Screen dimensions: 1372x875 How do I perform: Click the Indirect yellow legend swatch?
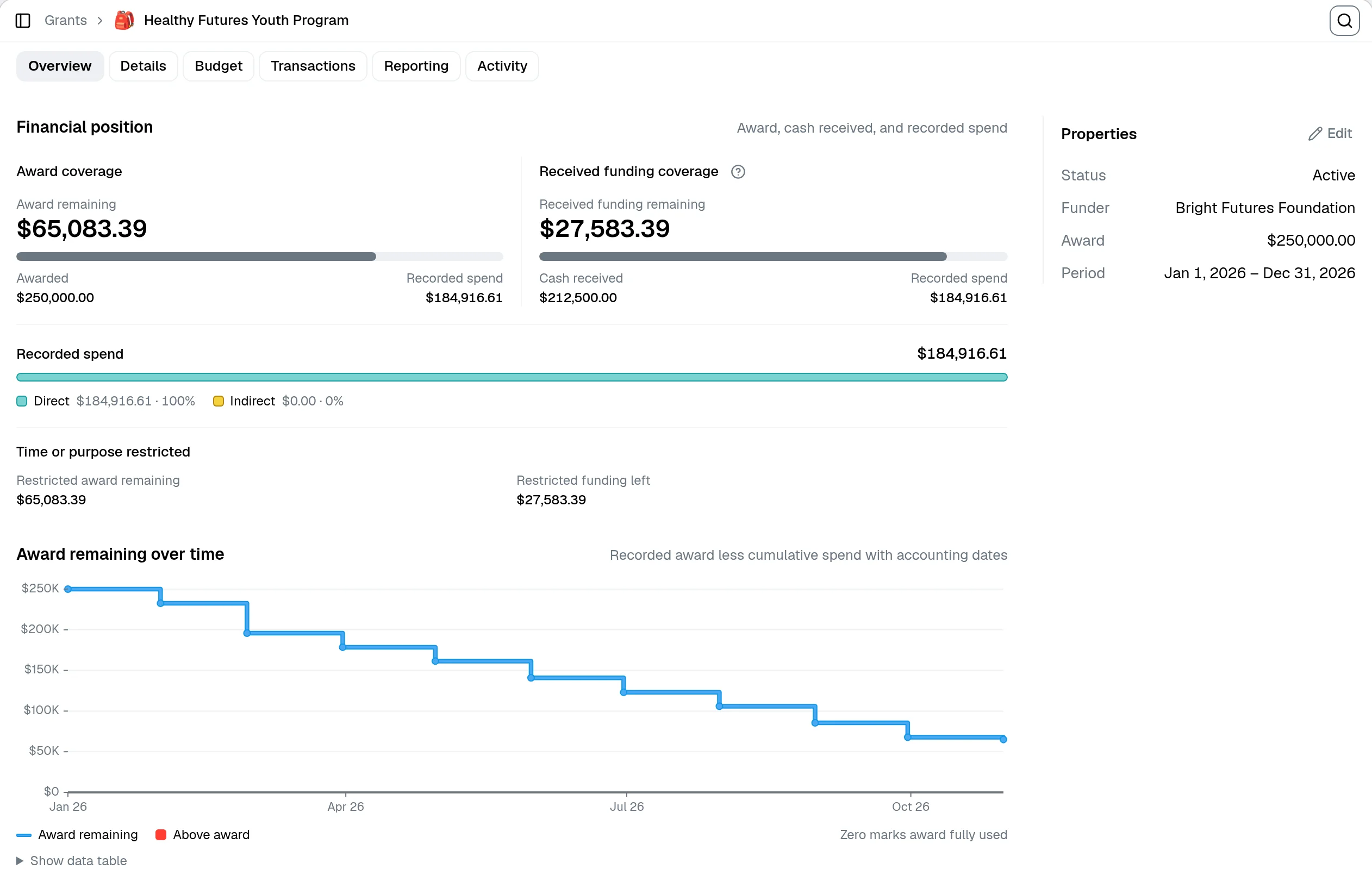tap(218, 401)
